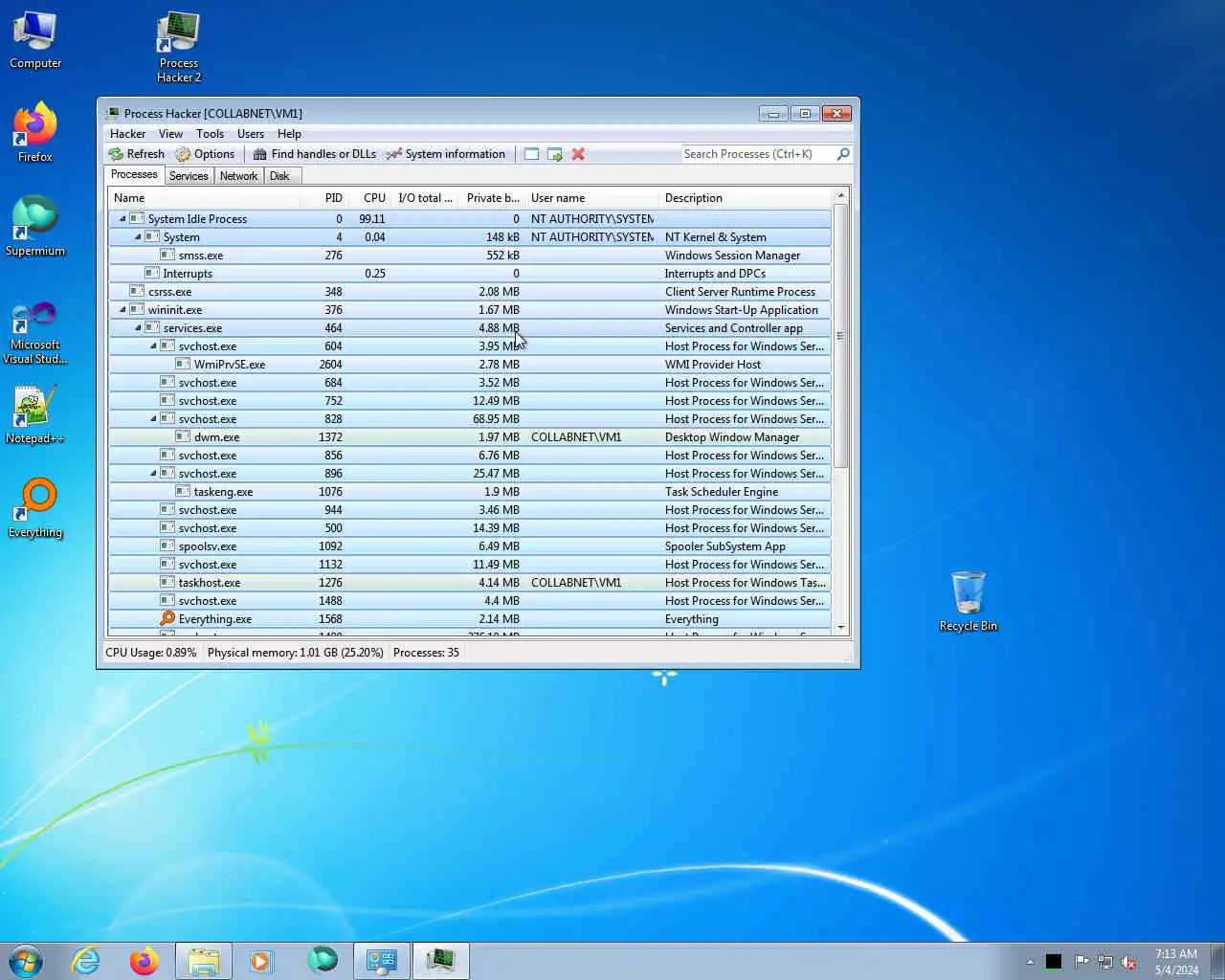
Task: Select the Notepad++ desktop shortcut
Action: 35,414
